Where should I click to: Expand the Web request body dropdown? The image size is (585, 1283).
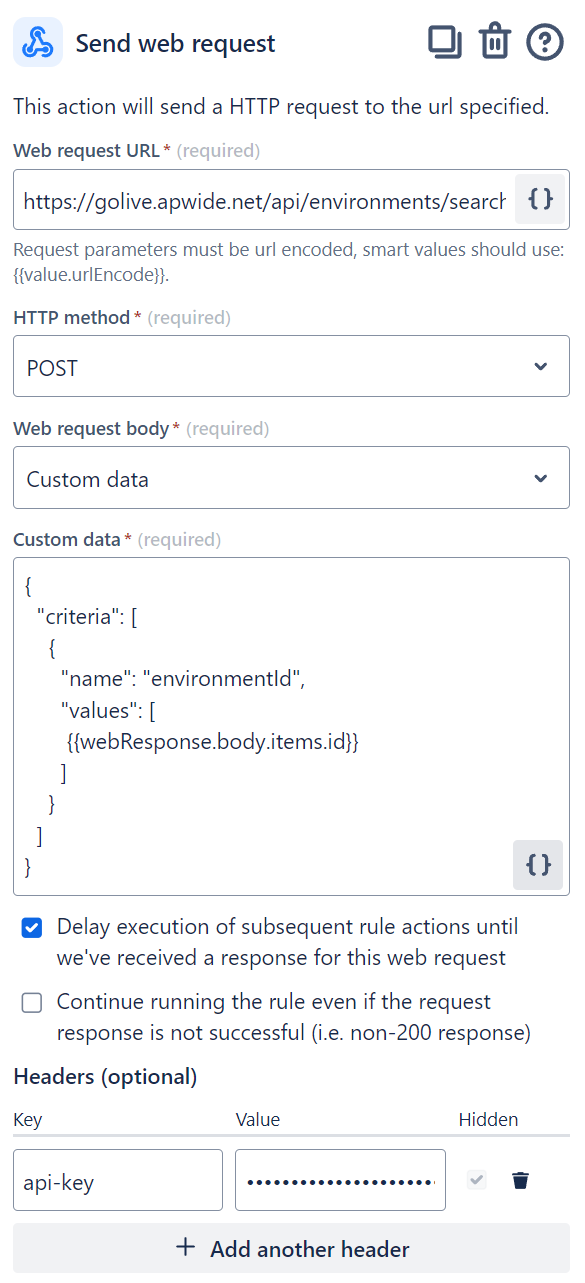tap(291, 478)
